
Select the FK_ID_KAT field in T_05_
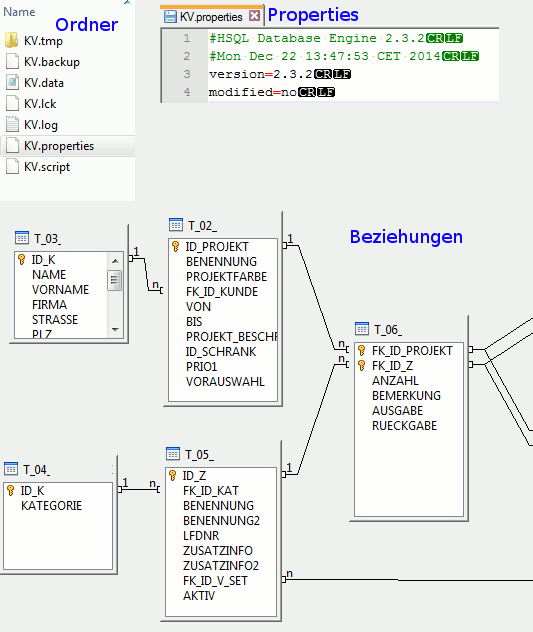pos(210,491)
